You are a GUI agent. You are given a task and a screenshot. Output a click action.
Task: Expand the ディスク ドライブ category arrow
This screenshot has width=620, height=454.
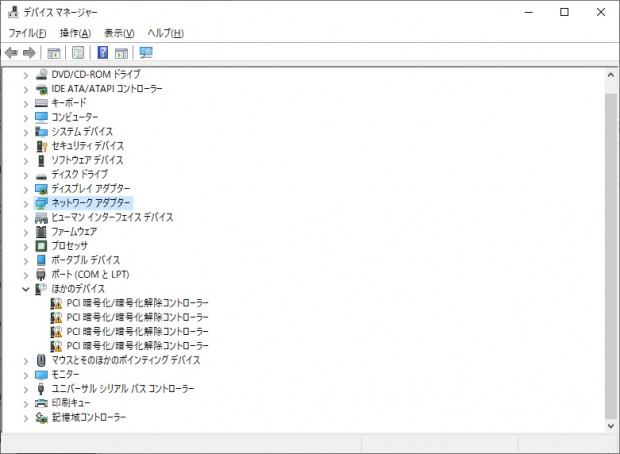click(x=26, y=175)
